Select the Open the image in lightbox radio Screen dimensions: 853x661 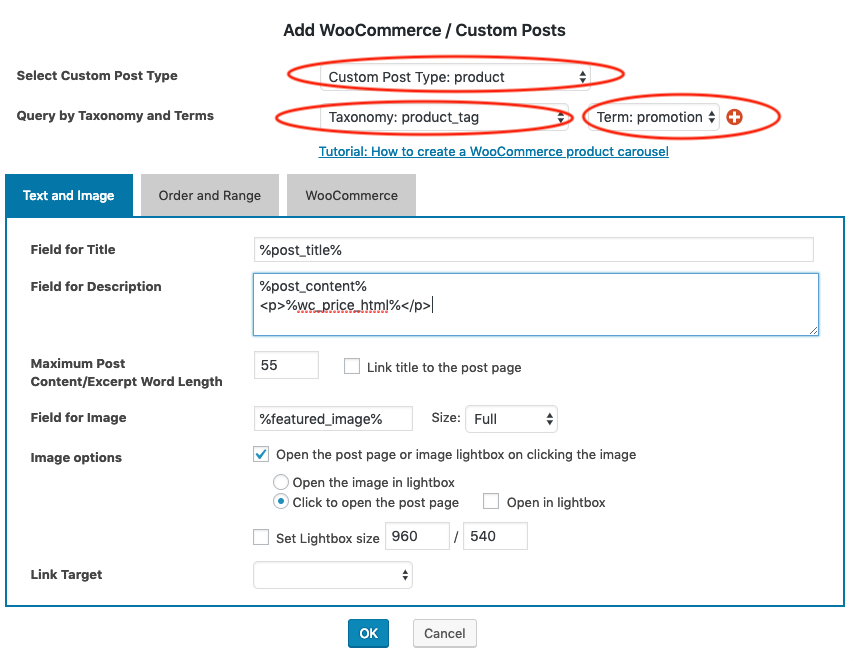(280, 481)
